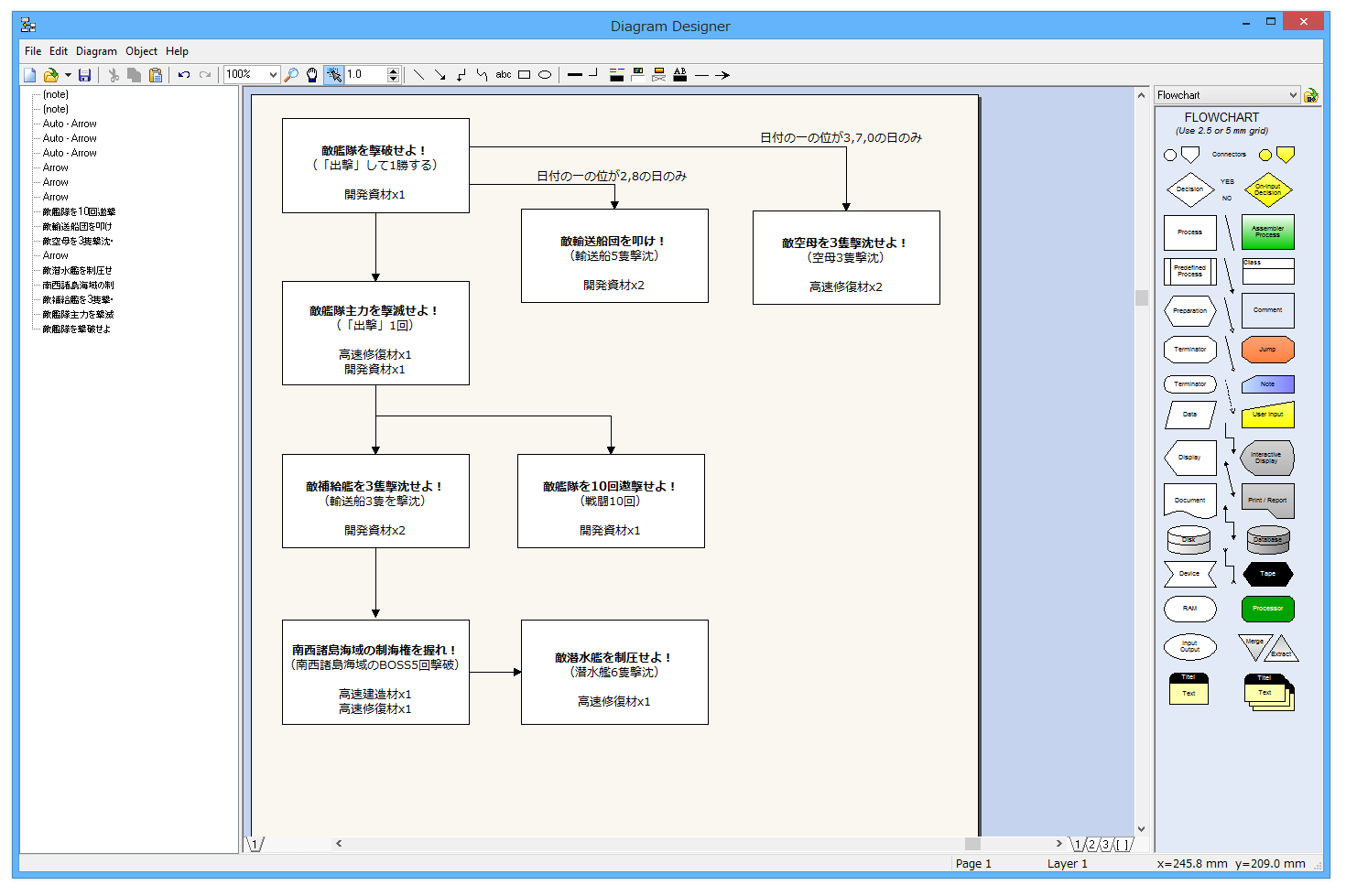1346x896 pixels.
Task: Select the curved line tool
Action: click(x=482, y=74)
